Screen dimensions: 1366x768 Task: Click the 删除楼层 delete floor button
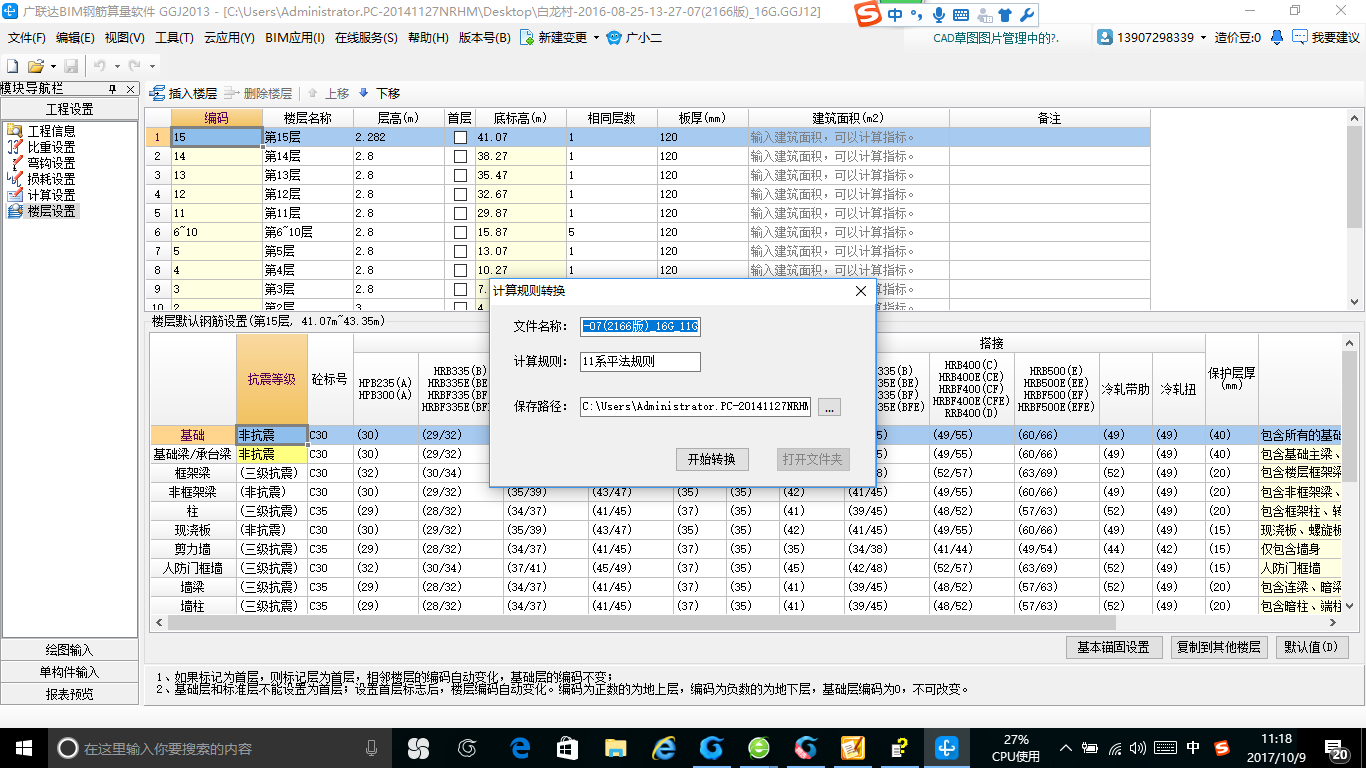(x=259, y=93)
